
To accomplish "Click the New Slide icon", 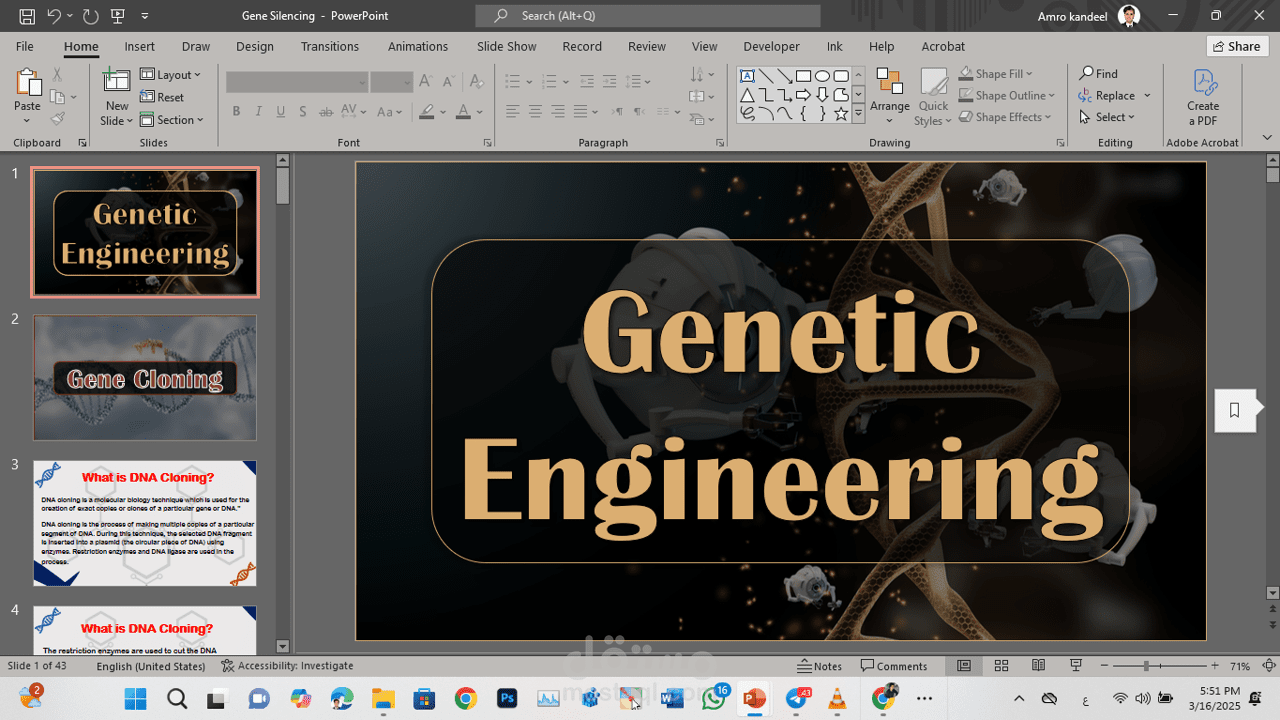I will click(117, 83).
